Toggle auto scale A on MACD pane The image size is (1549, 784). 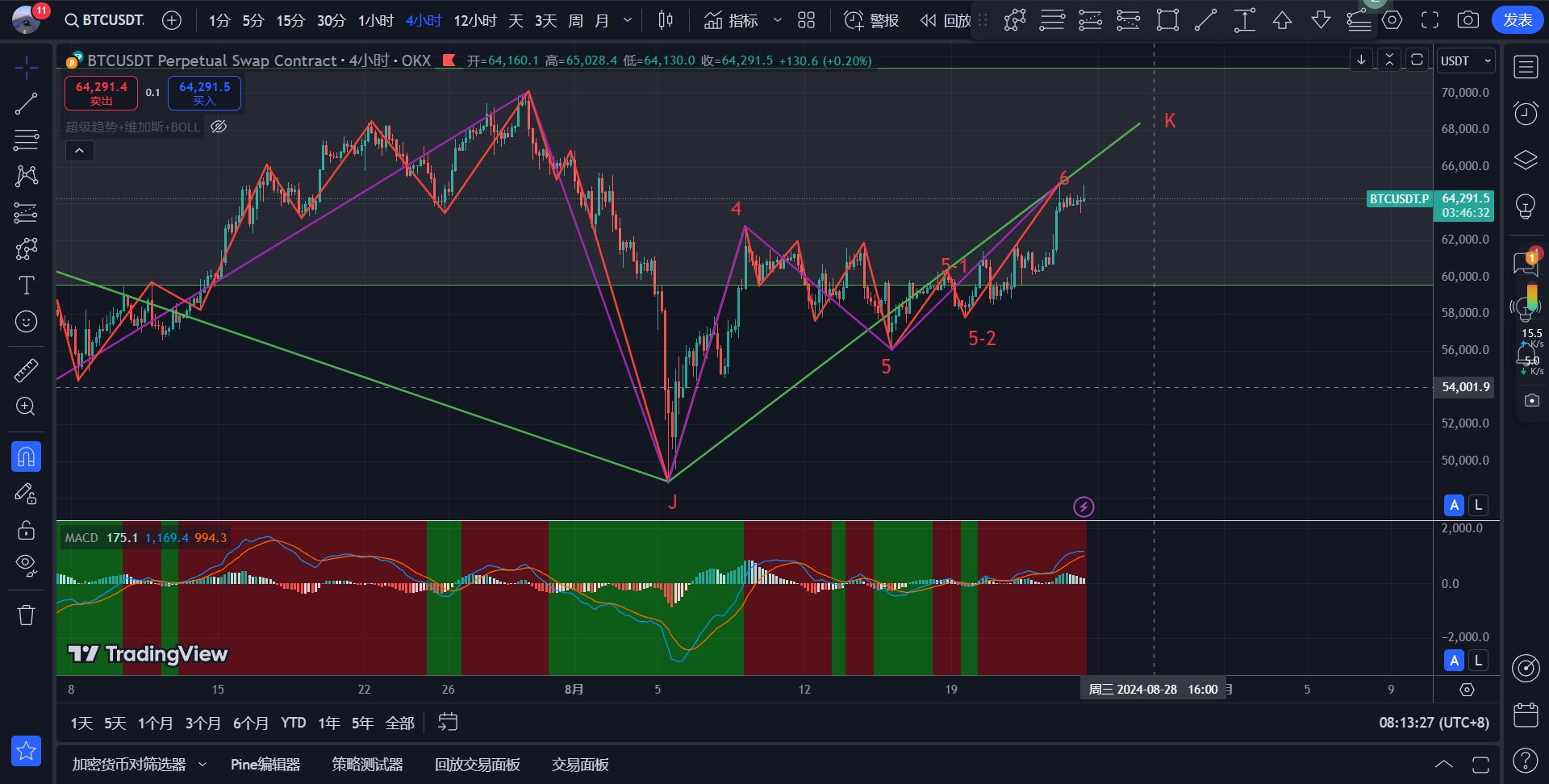click(1454, 661)
